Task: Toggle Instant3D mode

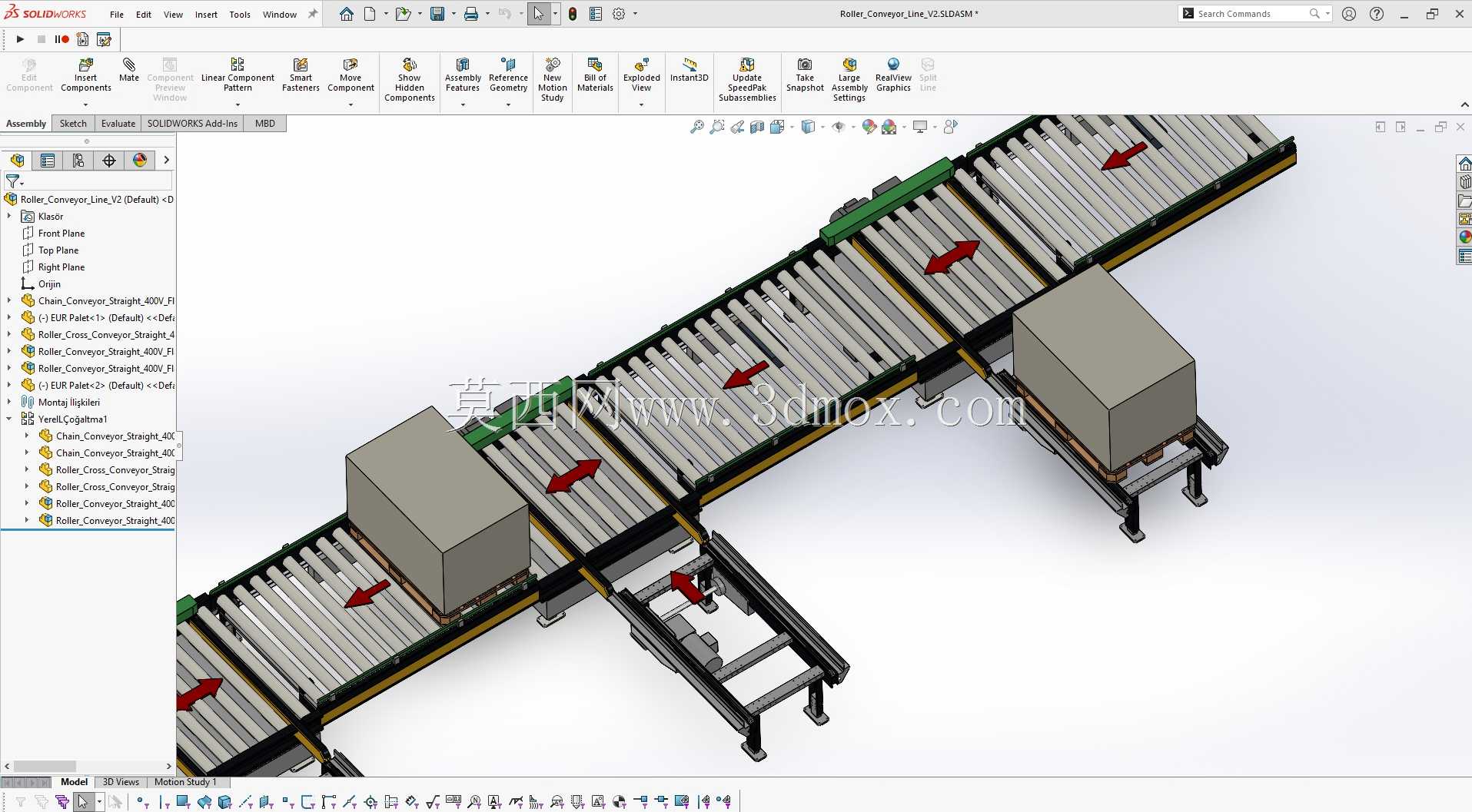Action: (x=689, y=70)
